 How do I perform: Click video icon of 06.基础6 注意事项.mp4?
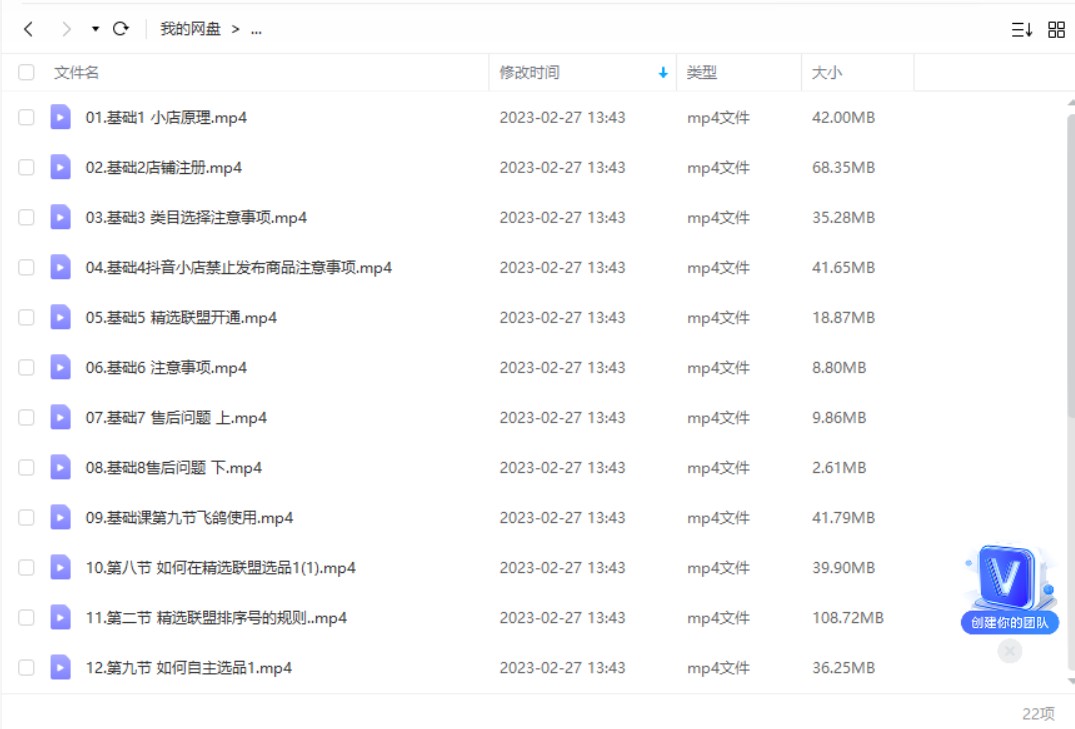60,368
